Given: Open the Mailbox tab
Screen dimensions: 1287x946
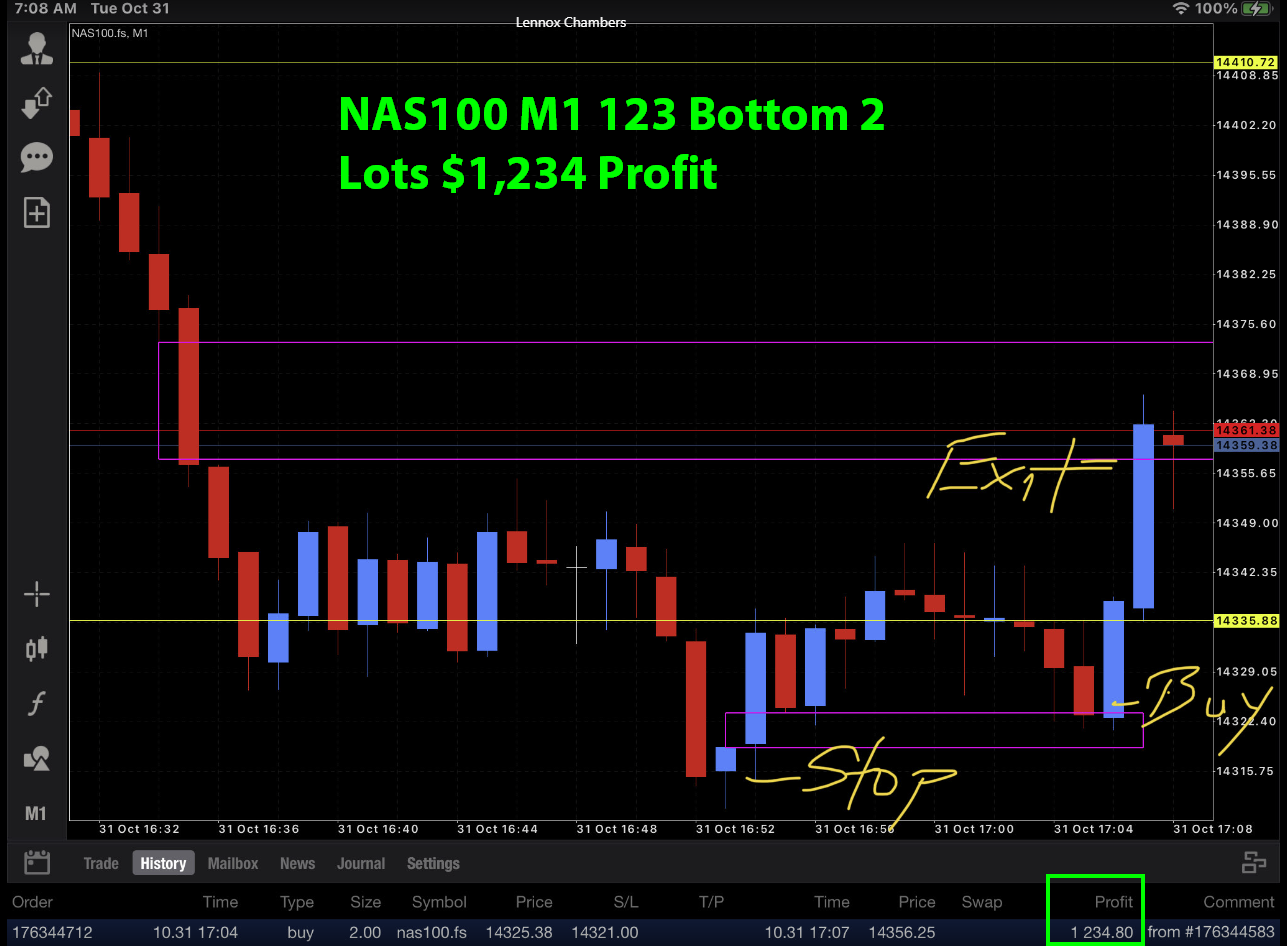Looking at the screenshot, I should (x=233, y=863).
